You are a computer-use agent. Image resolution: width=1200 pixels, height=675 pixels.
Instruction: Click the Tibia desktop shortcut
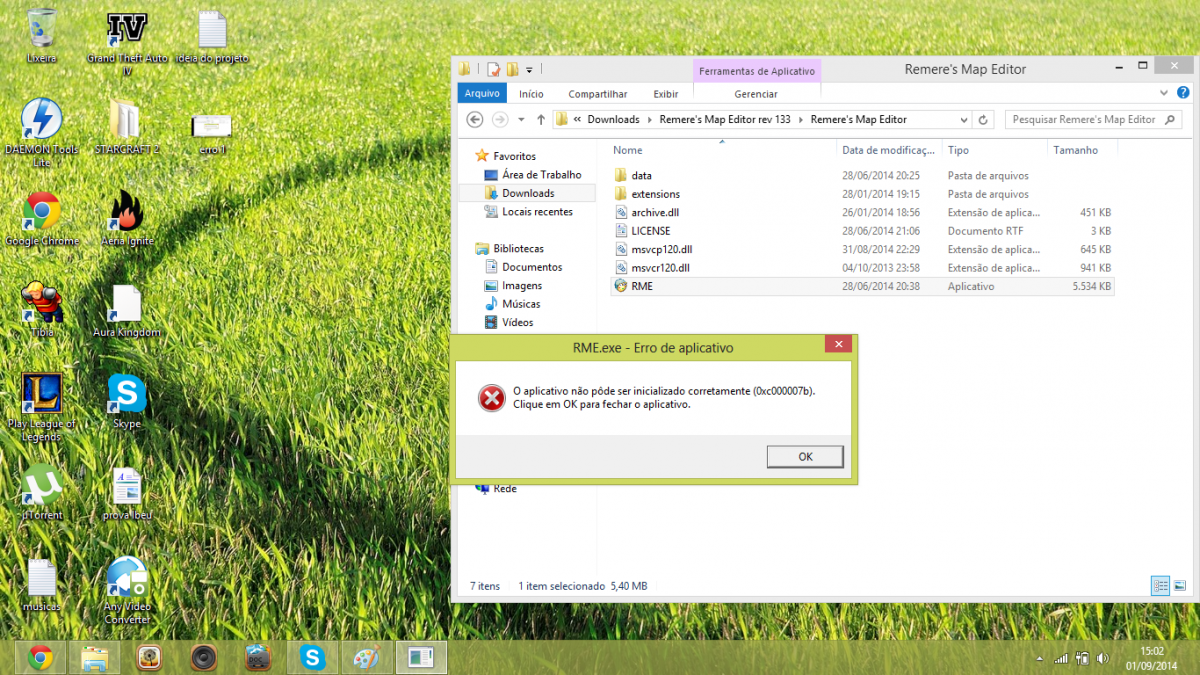coord(41,303)
